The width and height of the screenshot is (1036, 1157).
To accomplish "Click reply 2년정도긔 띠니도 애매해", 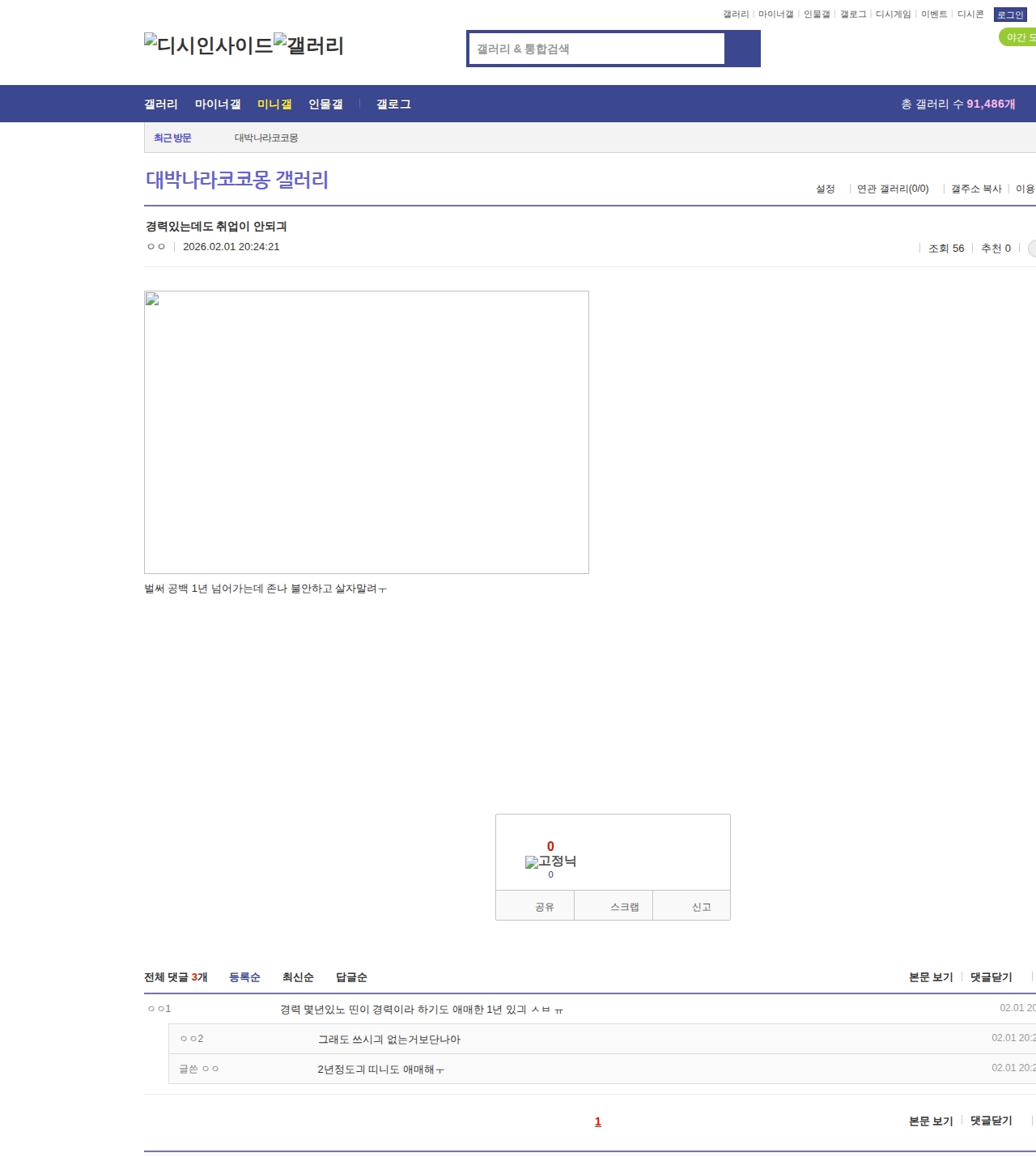I will 381,1070.
